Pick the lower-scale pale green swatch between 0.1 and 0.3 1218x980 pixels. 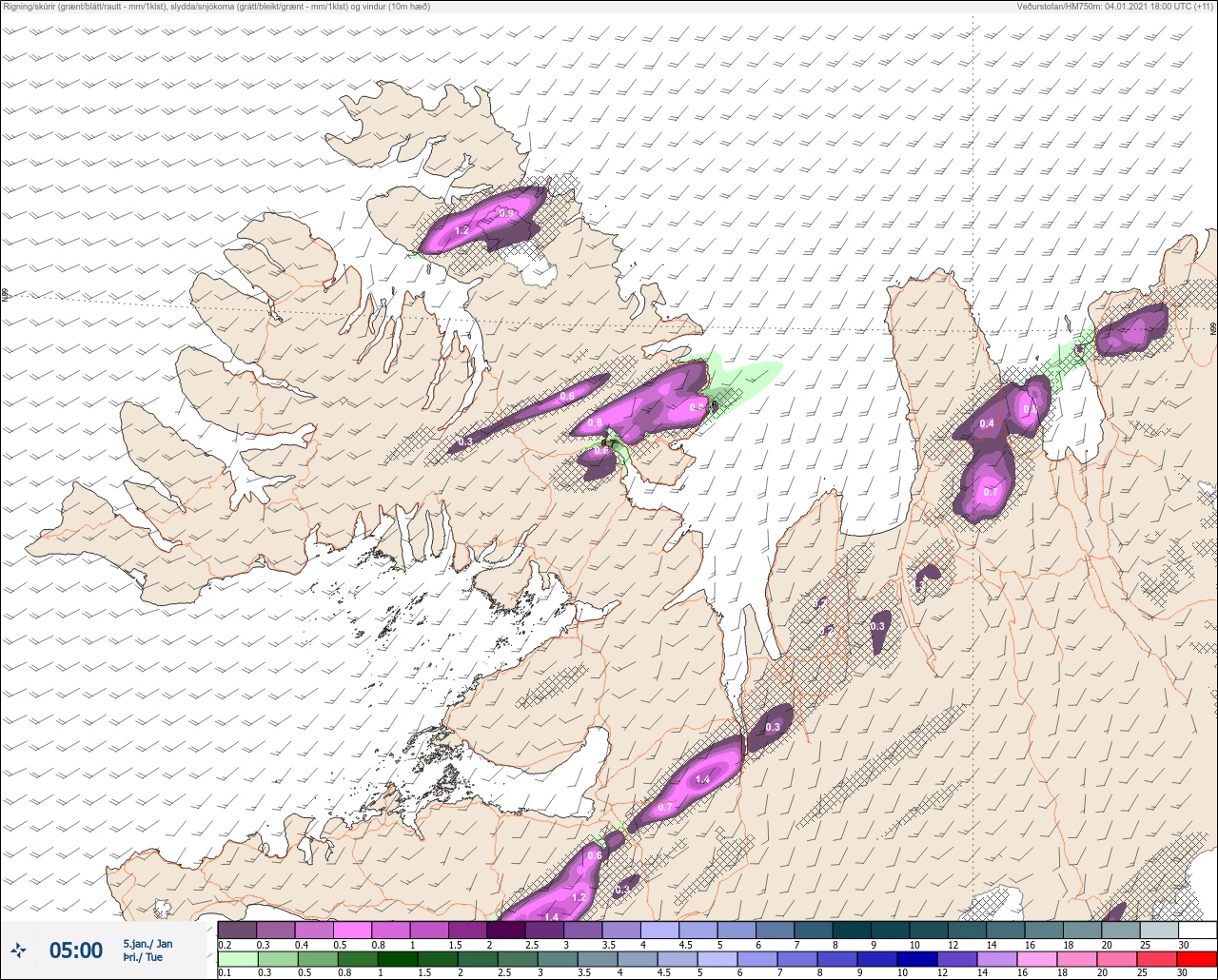click(x=237, y=959)
